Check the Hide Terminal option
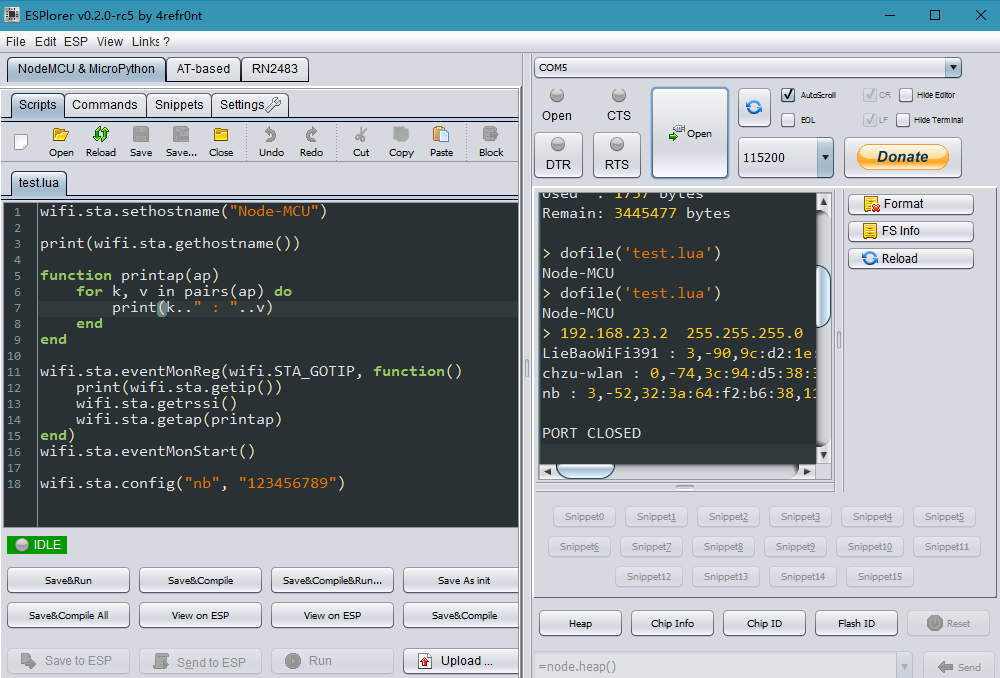Viewport: 1000px width, 678px height. pyautogui.click(x=903, y=120)
